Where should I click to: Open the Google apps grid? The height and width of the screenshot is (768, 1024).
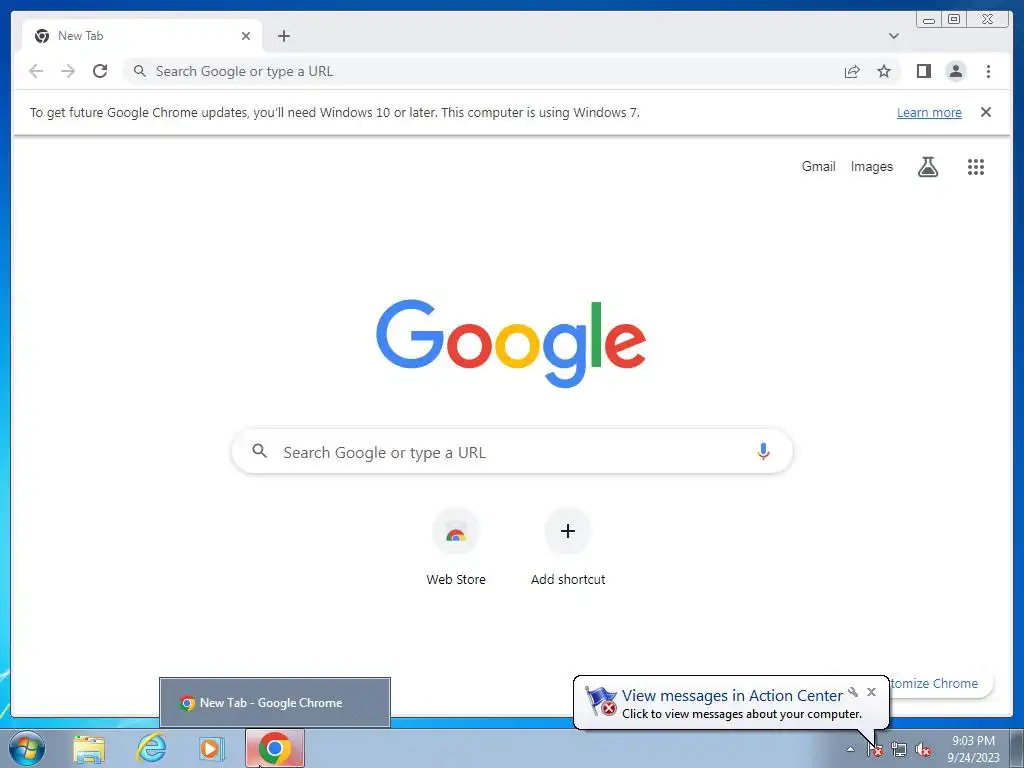tap(976, 167)
